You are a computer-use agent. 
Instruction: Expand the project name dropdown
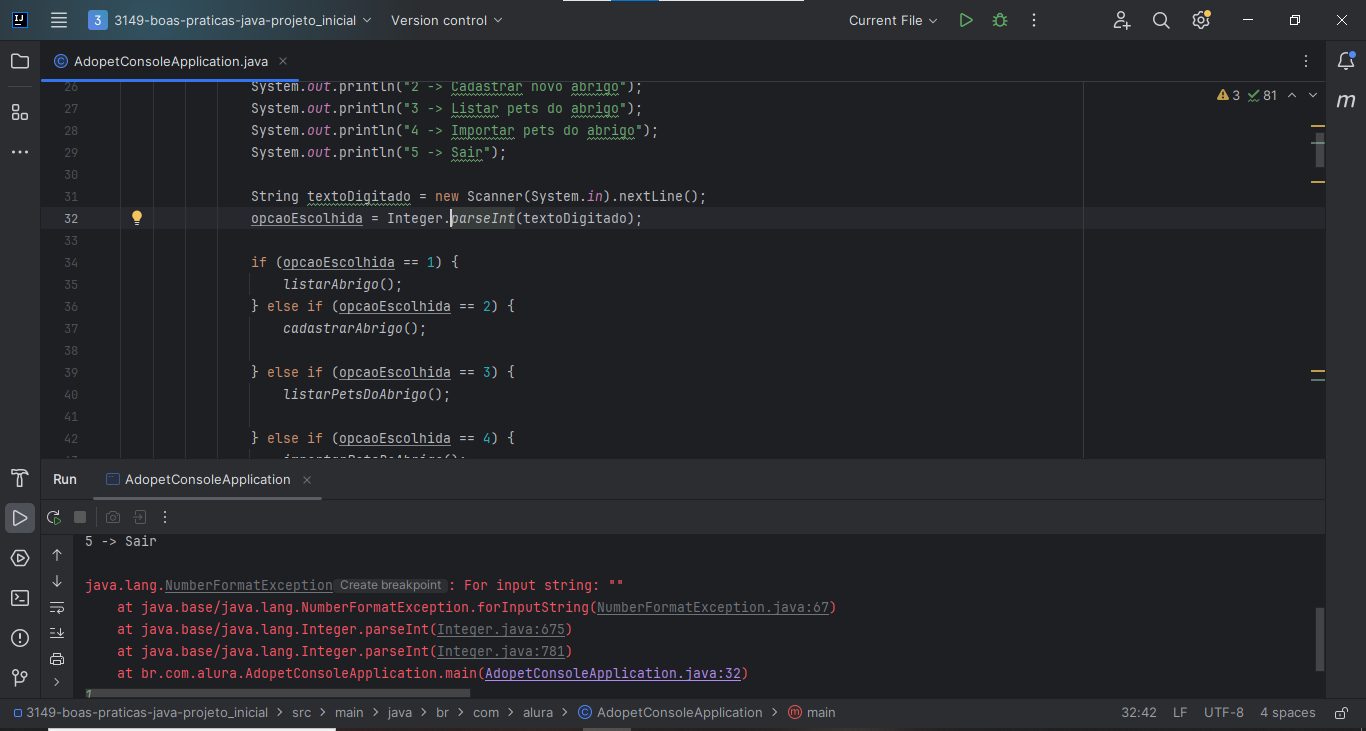(x=229, y=20)
